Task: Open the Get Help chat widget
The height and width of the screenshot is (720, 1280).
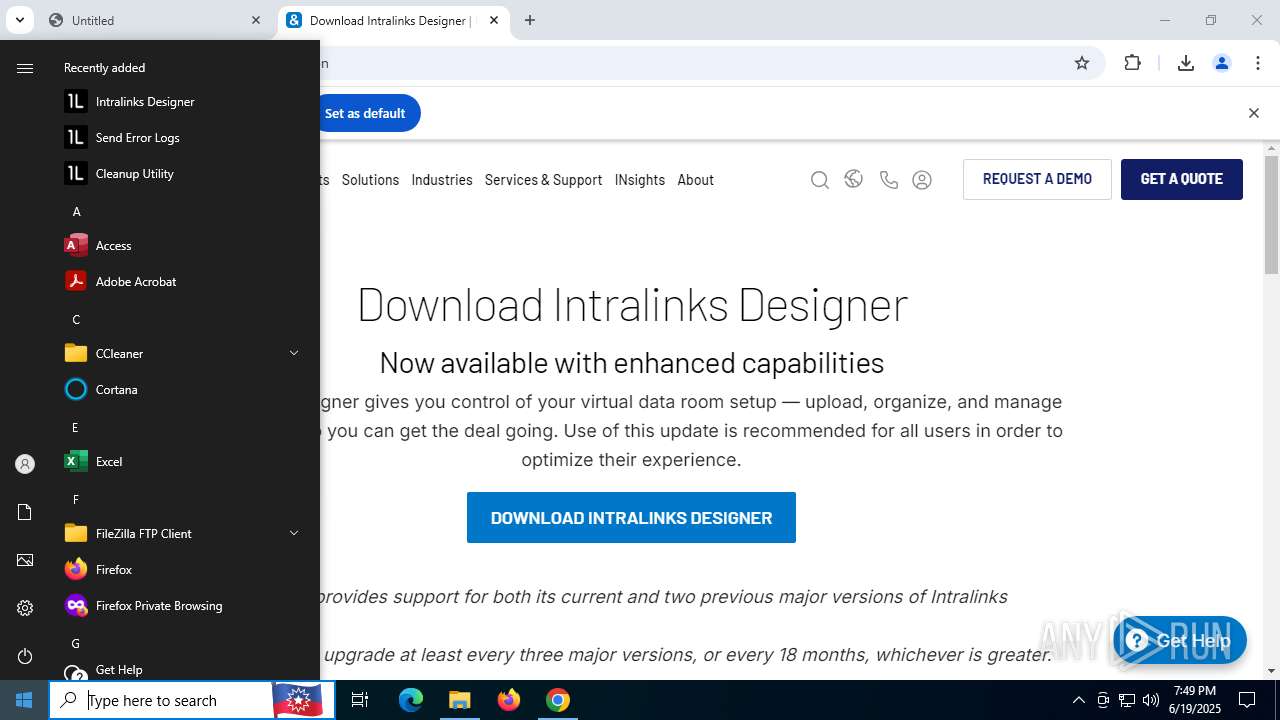Action: [x=1180, y=641]
